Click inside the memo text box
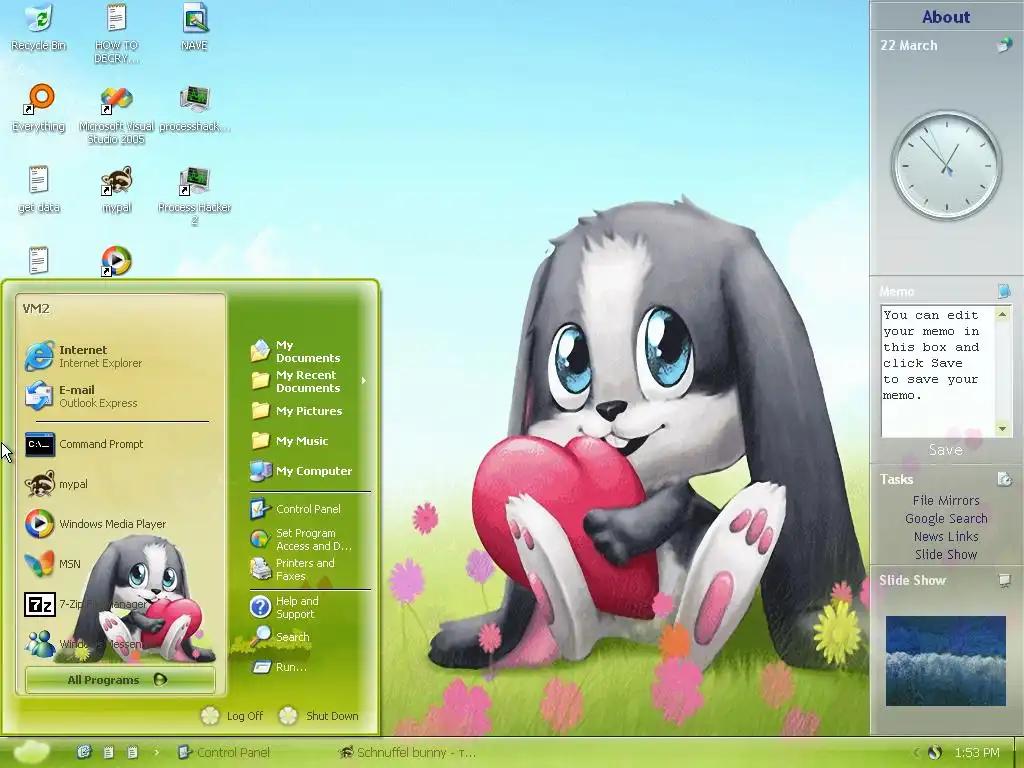This screenshot has width=1024, height=768. pyautogui.click(x=937, y=371)
